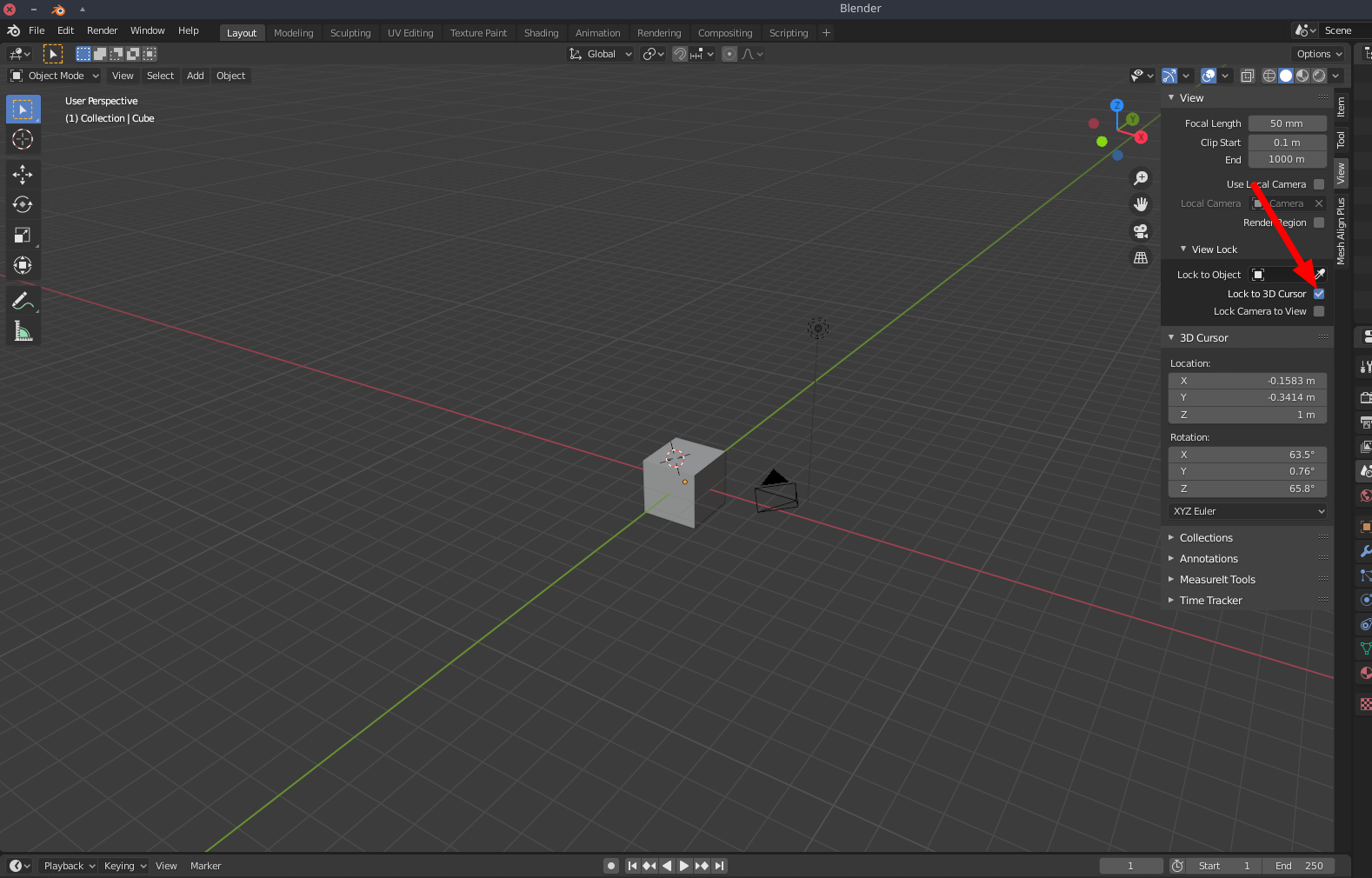This screenshot has width=1372, height=878.
Task: Collapse the View Lock subpanel
Action: tap(1183, 249)
